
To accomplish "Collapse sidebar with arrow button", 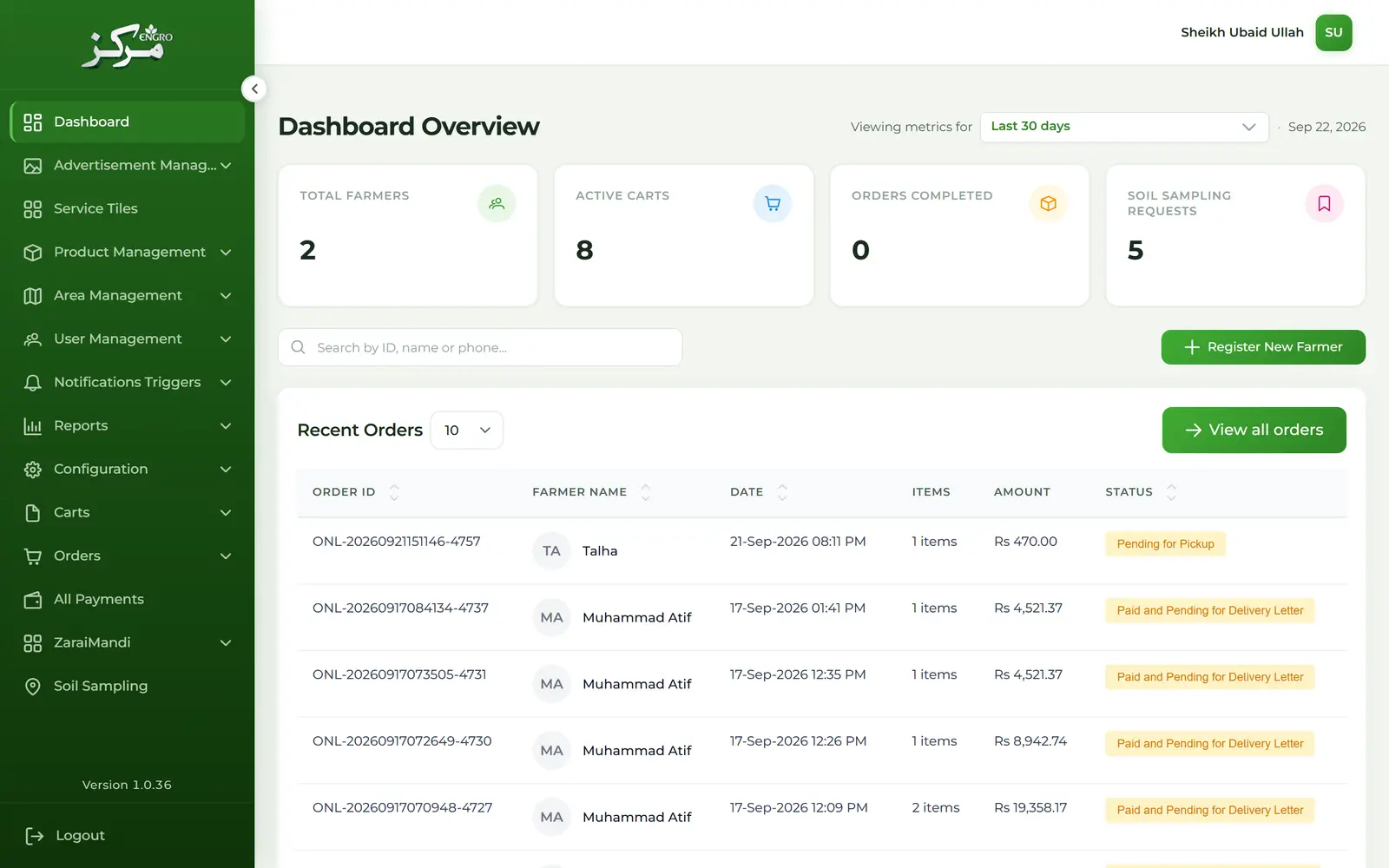I will (254, 89).
